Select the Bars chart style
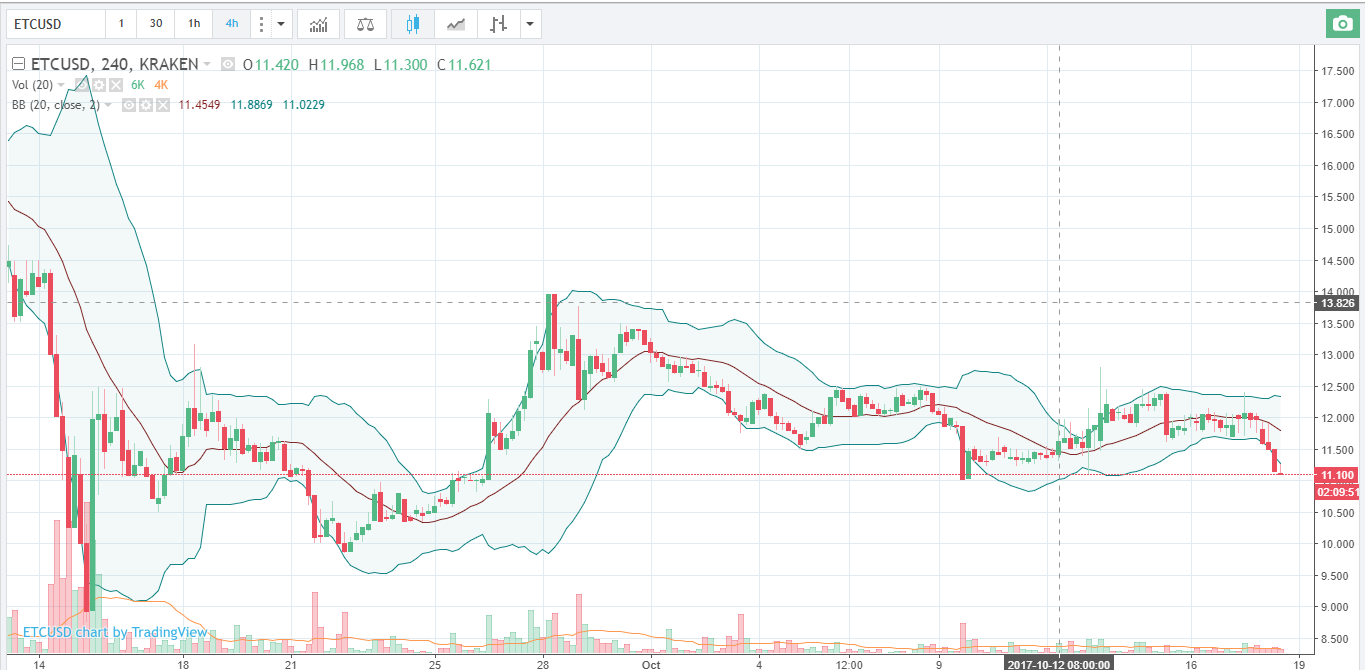The image size is (1365, 670). pos(497,24)
